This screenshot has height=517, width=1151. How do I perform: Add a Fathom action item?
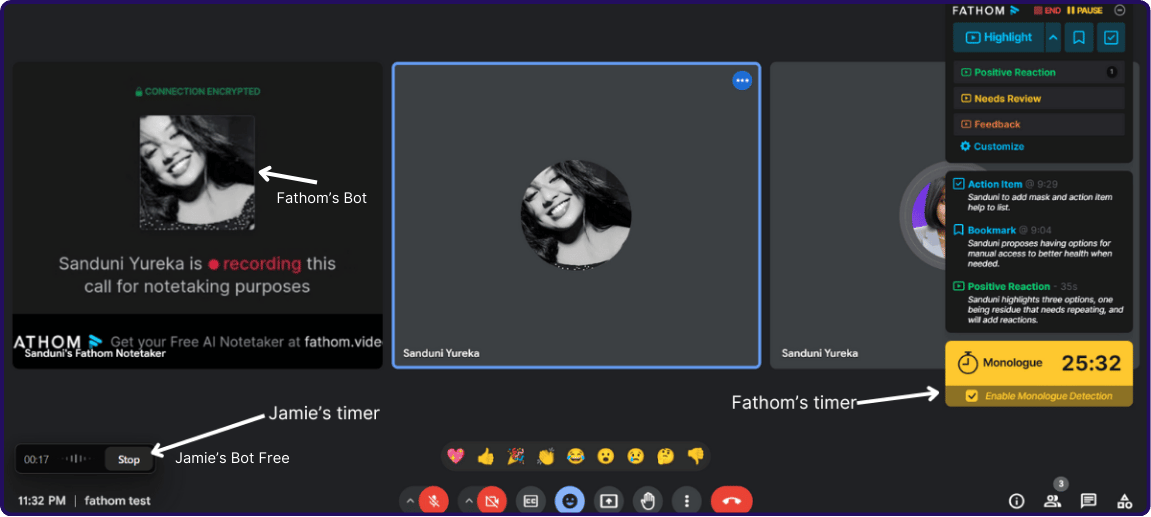point(1111,37)
